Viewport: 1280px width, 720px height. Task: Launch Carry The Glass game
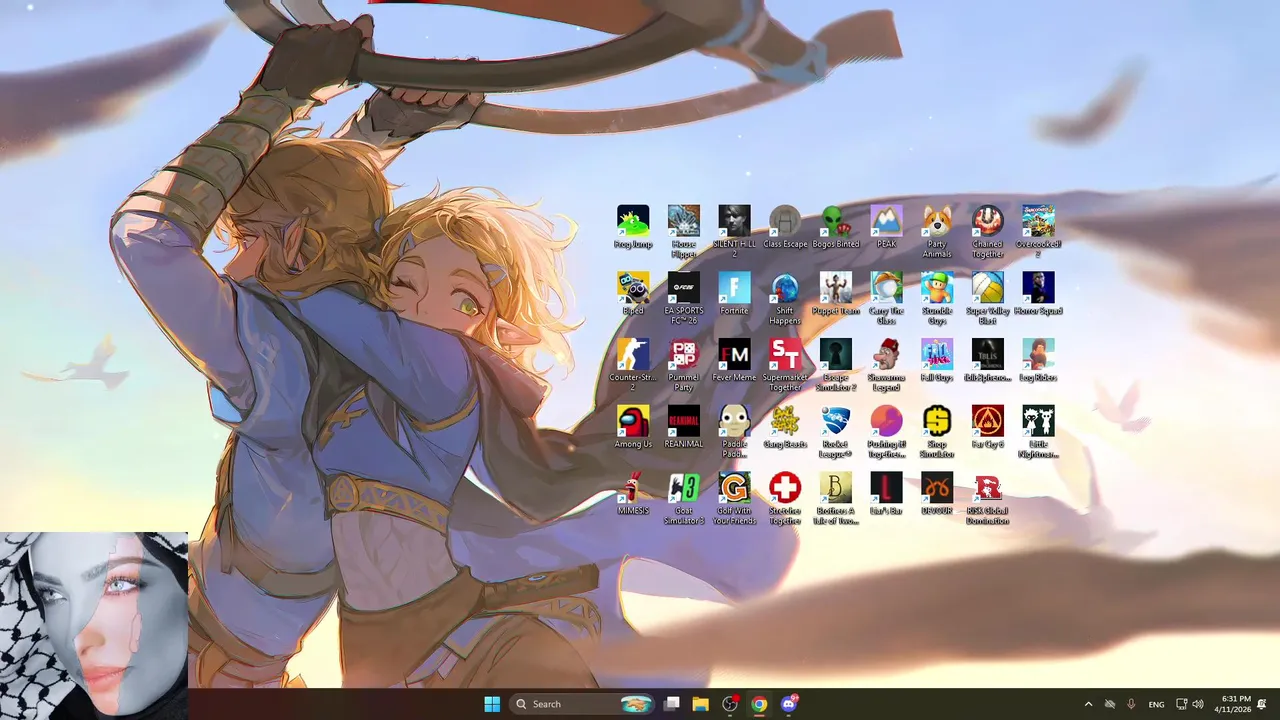pos(886,299)
